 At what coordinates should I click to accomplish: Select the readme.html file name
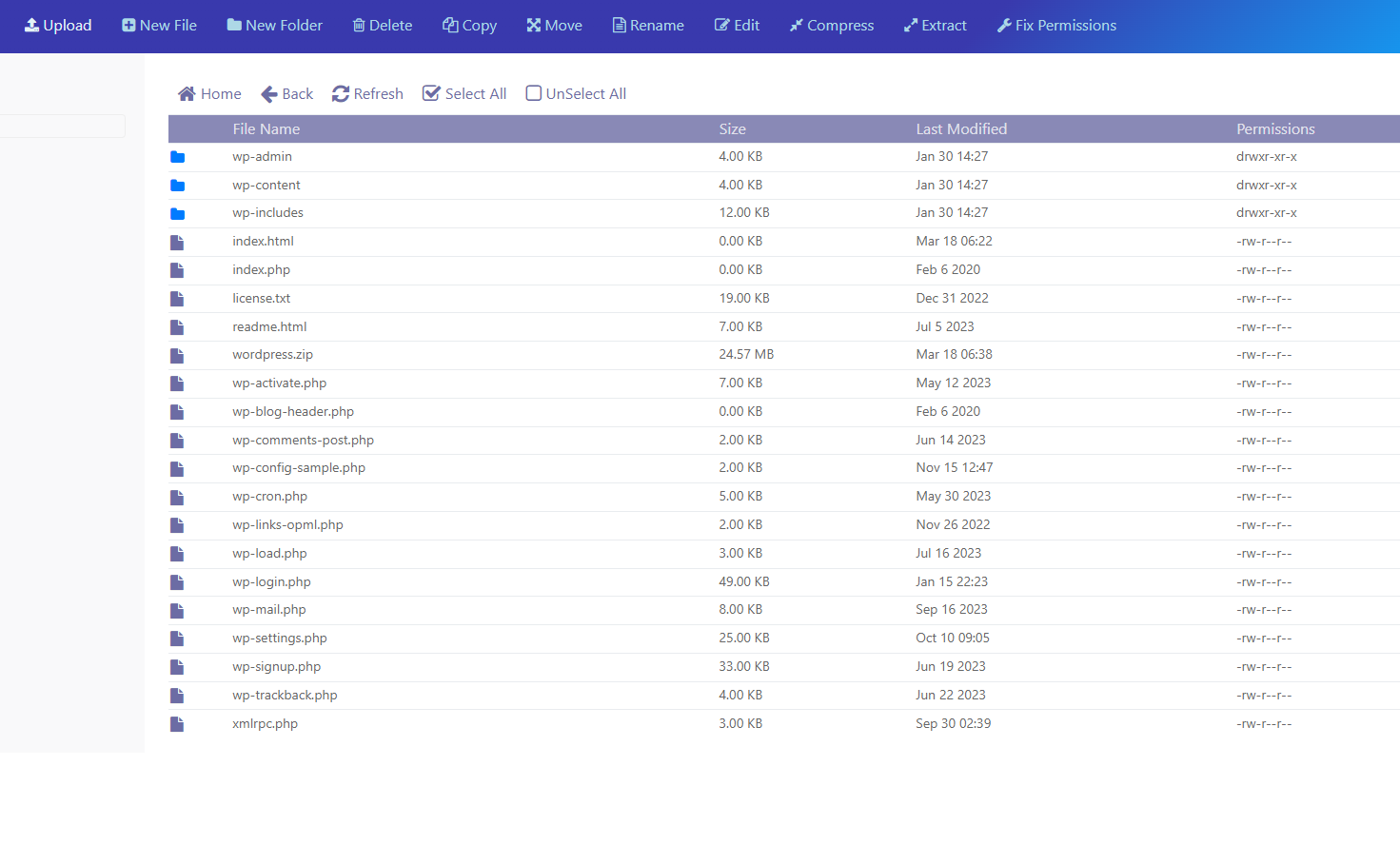click(269, 326)
